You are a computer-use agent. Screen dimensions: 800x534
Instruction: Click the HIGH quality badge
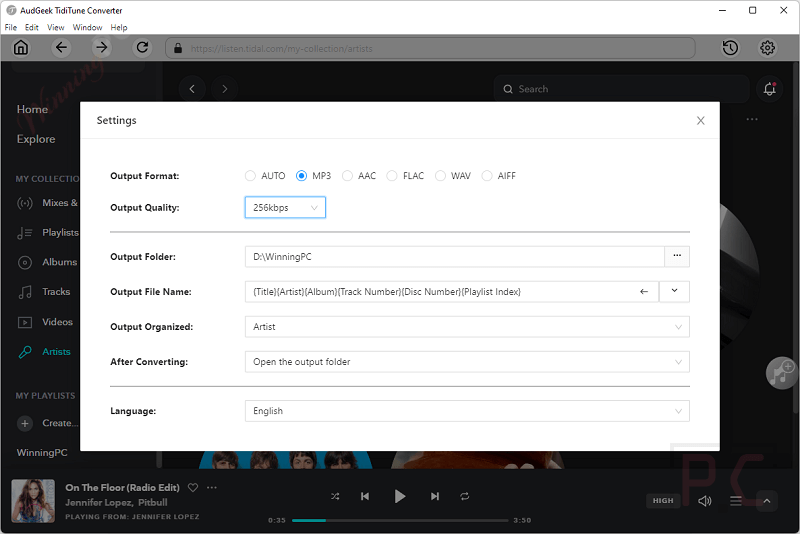pos(663,501)
